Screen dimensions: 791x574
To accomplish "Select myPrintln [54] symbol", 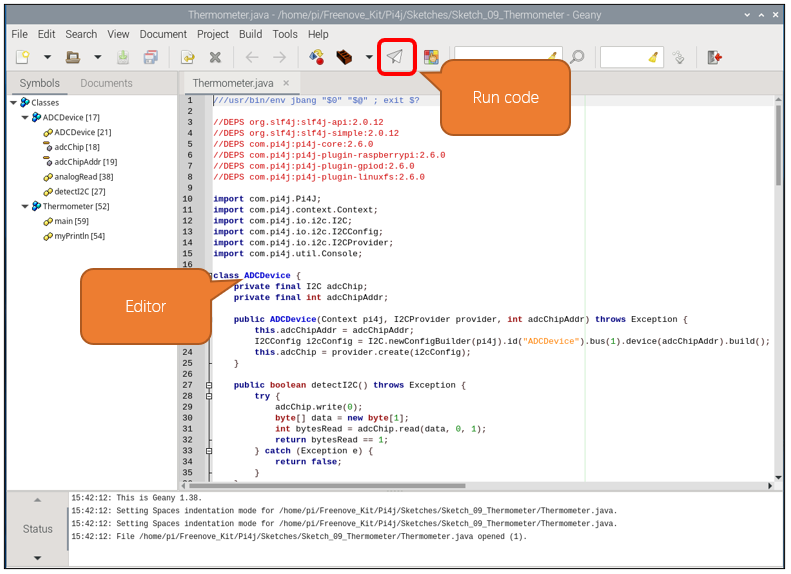I will click(x=79, y=236).
